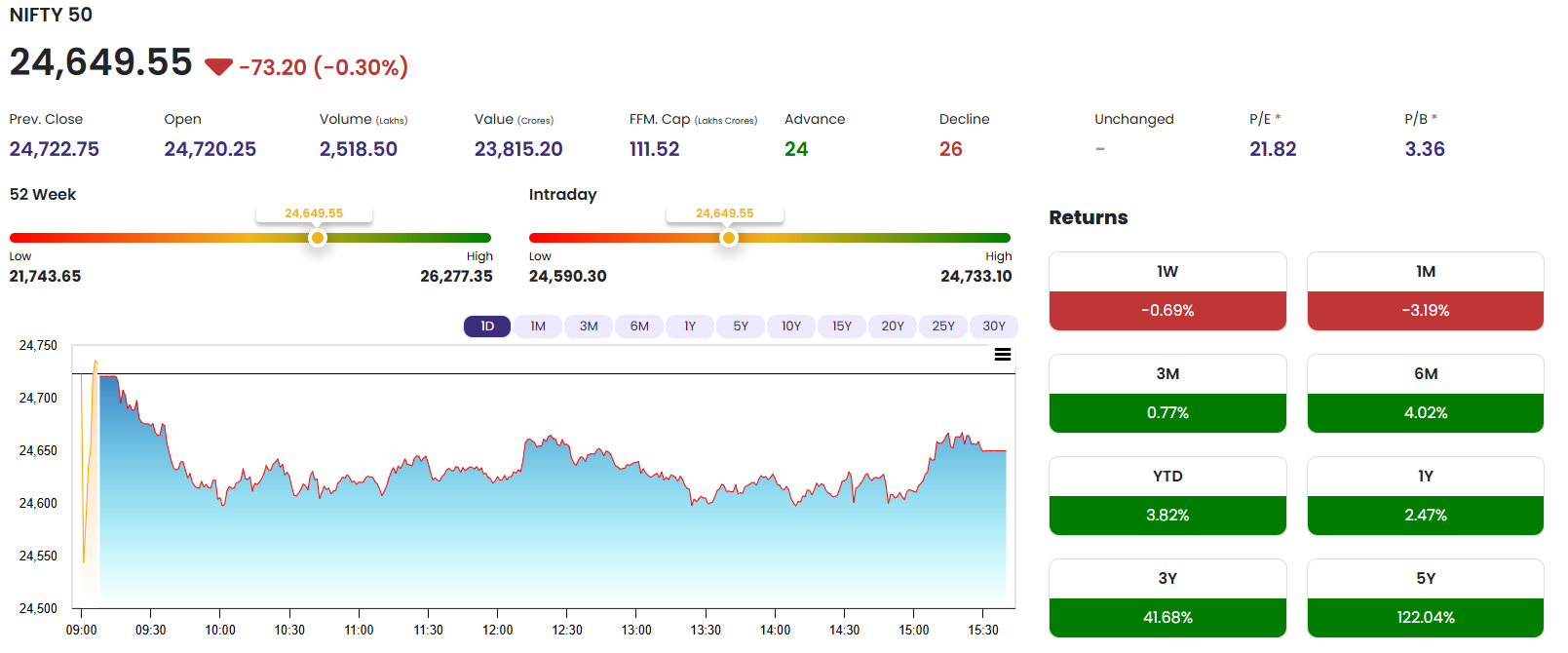
Task: Click the P/B value 3.36
Action: tap(1425, 149)
